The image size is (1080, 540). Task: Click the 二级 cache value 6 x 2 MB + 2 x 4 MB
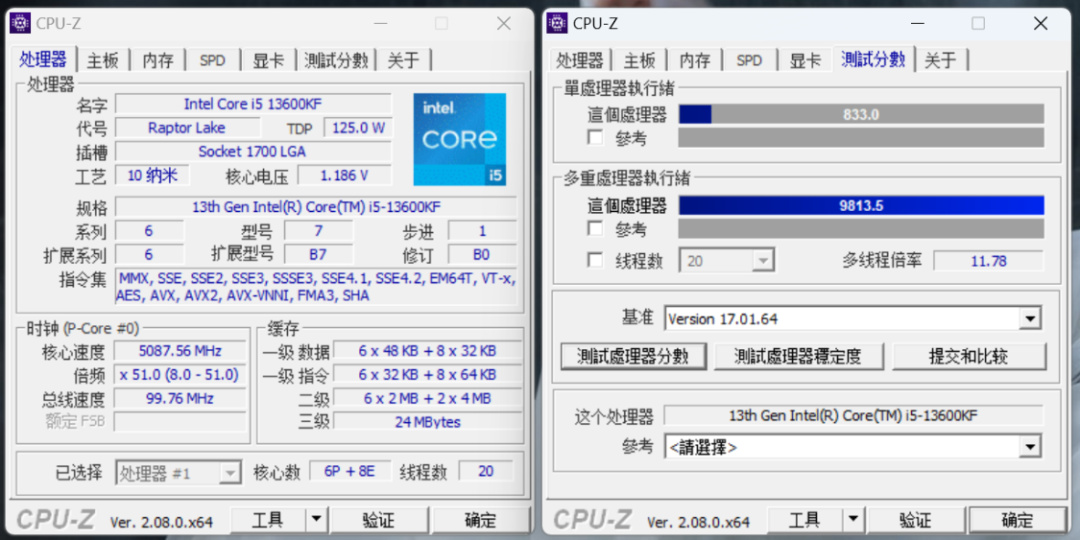coord(427,398)
